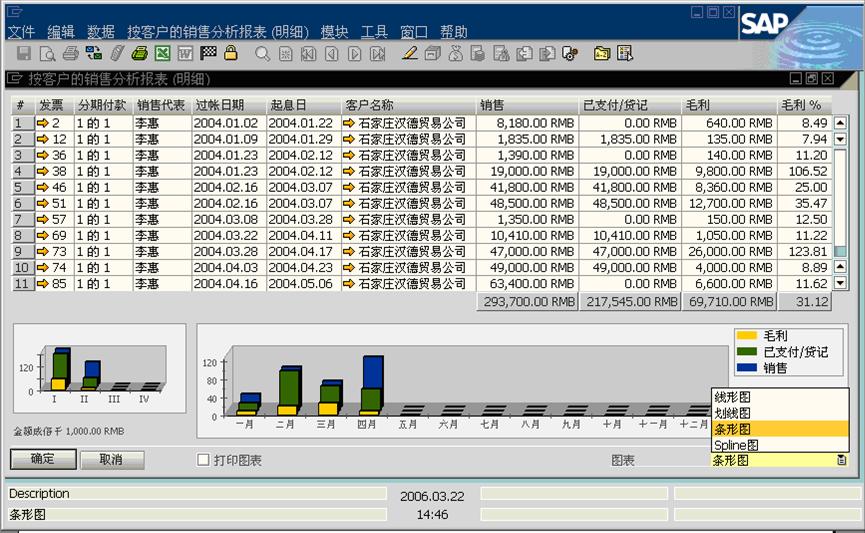Click table scroll-up arrow at top
This screenshot has width=865, height=533.
pyautogui.click(x=840, y=122)
